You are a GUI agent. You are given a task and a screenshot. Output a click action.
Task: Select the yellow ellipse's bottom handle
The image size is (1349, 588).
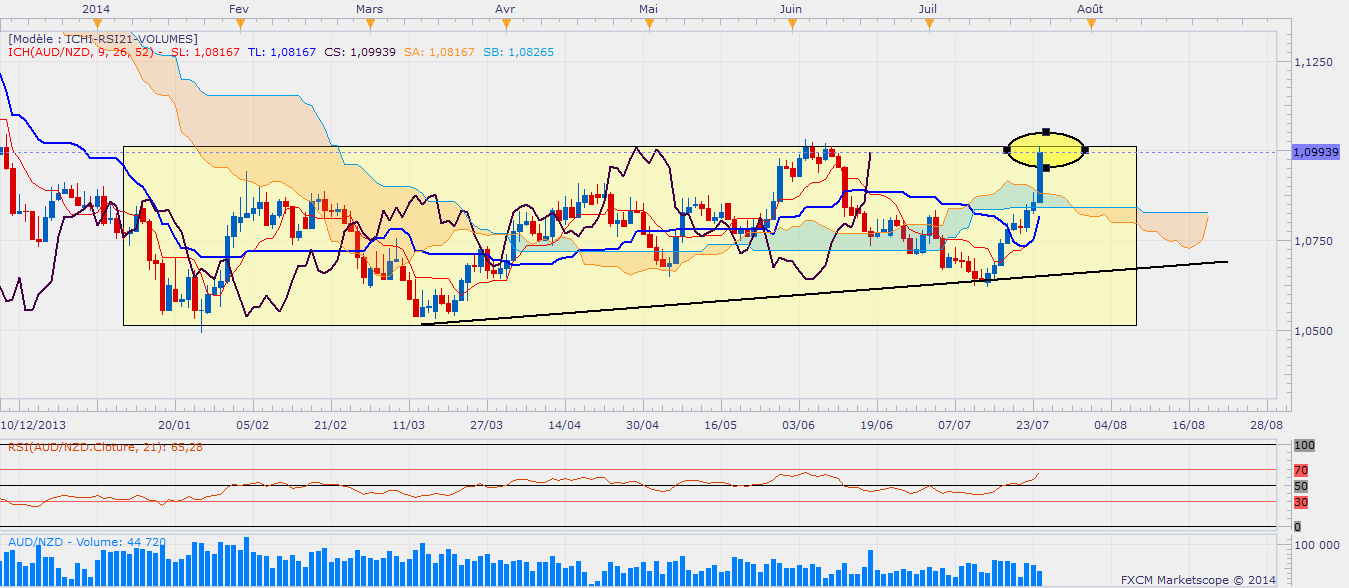1045,168
